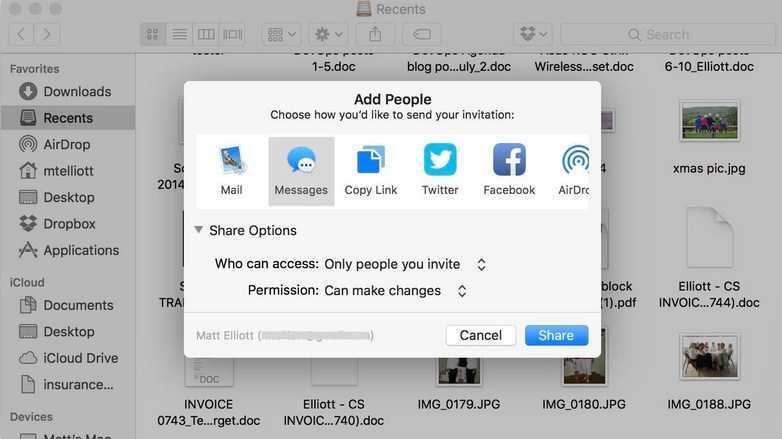
Task: Select the Wireless...set.doc file name
Action: (584, 66)
